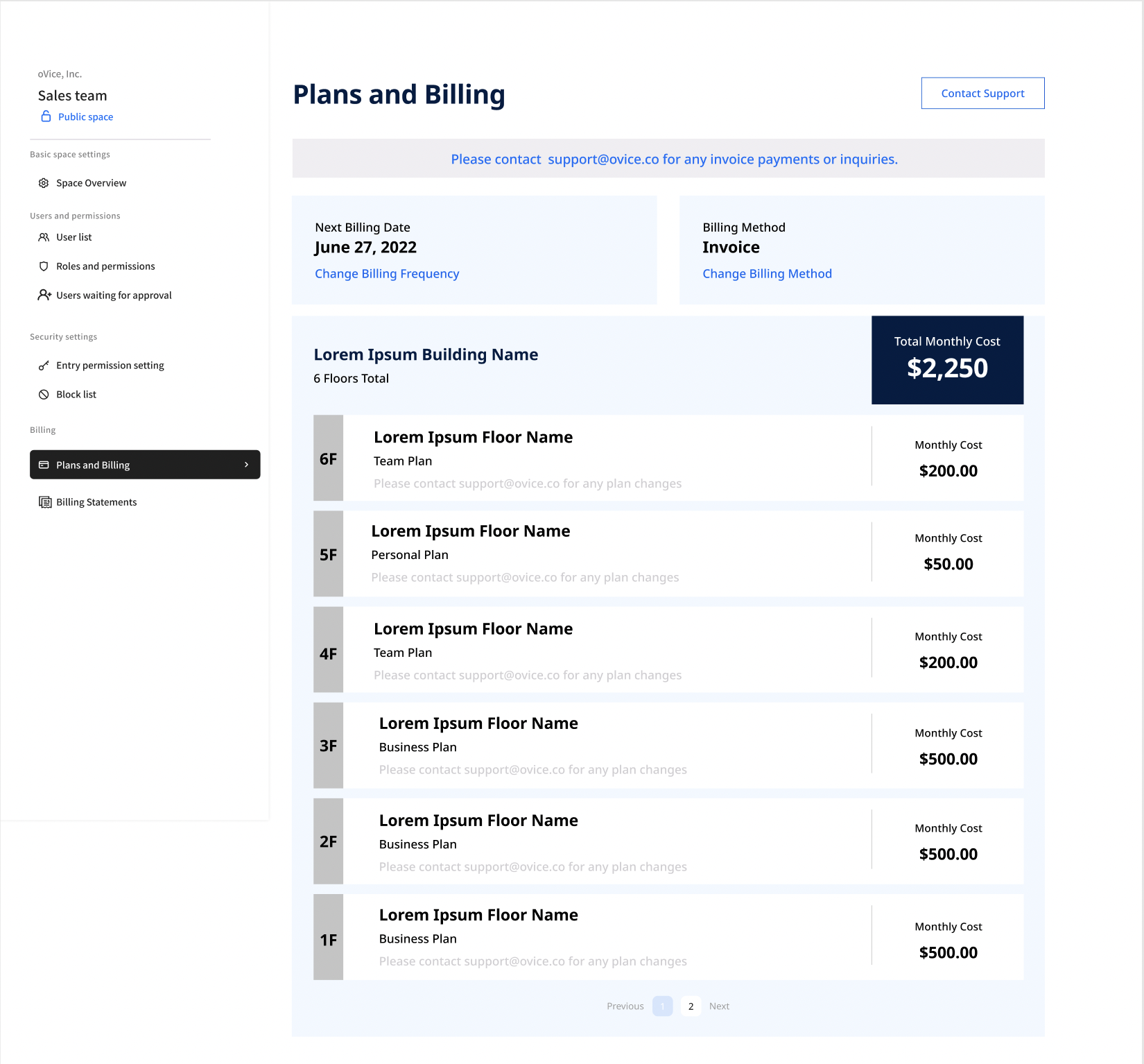
Task: Expand the Plans and Billing chevron arrow
Action: (x=246, y=465)
